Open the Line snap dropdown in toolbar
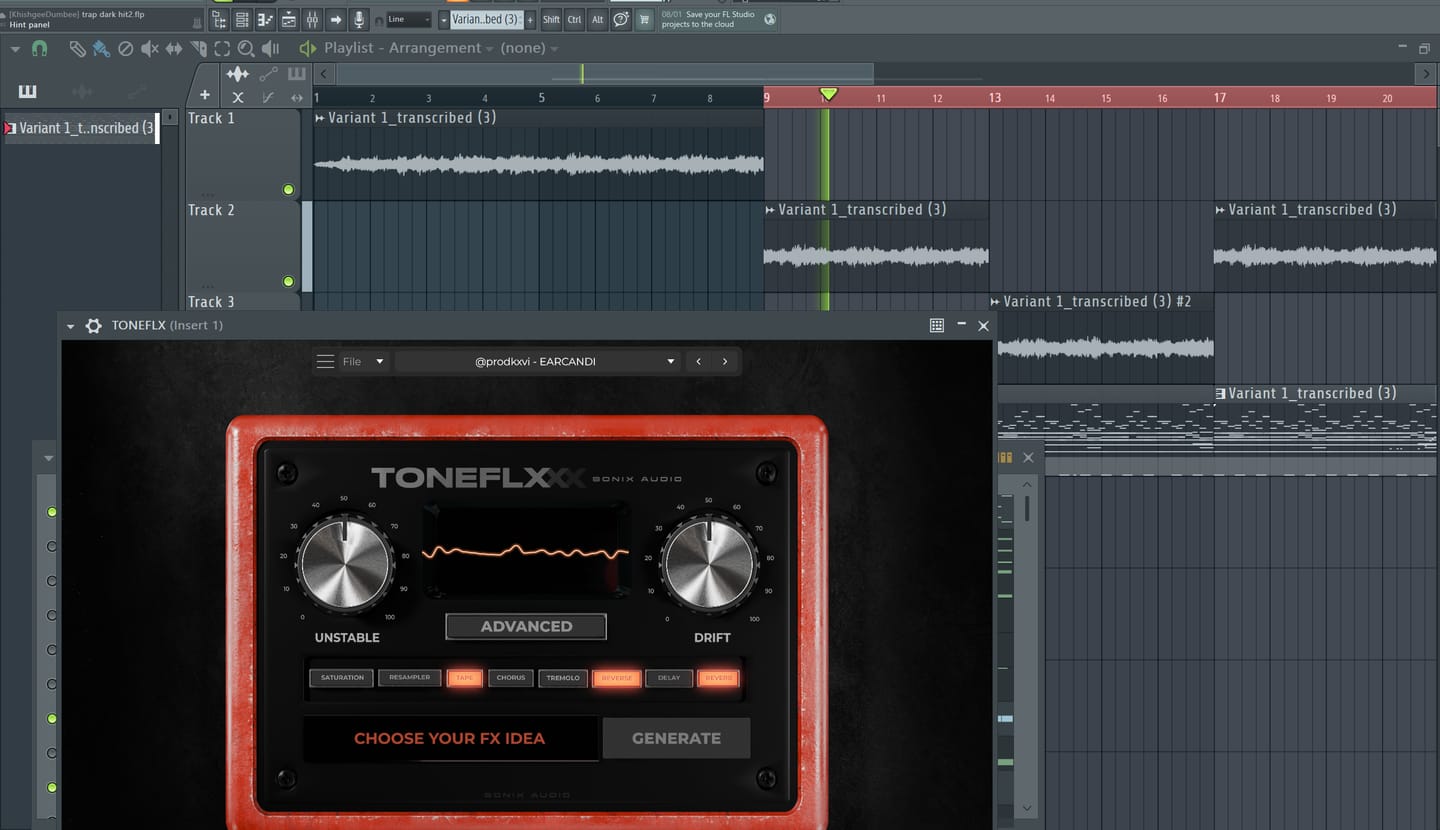Image resolution: width=1440 pixels, height=830 pixels. pyautogui.click(x=409, y=20)
